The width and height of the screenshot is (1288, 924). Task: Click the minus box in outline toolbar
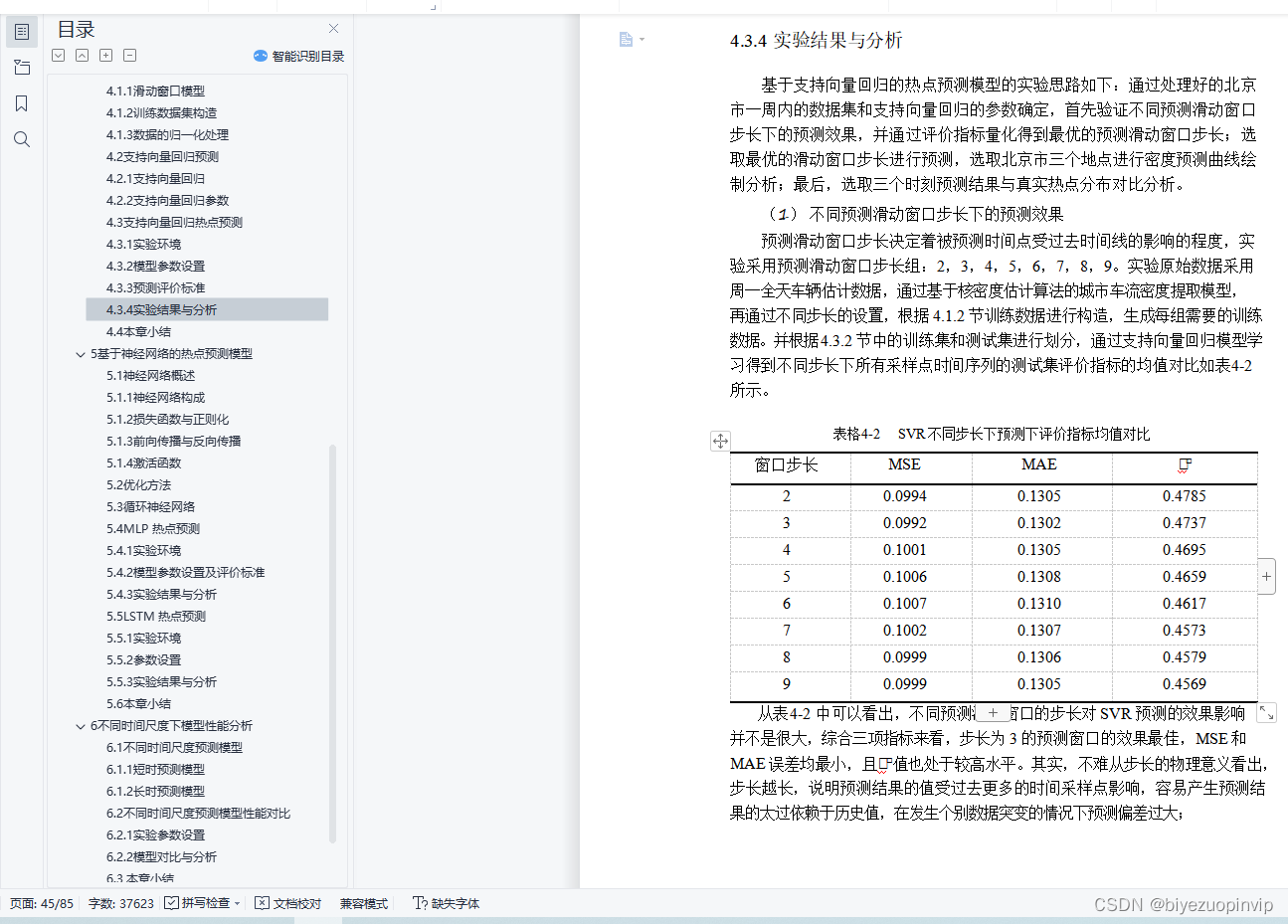[x=129, y=56]
